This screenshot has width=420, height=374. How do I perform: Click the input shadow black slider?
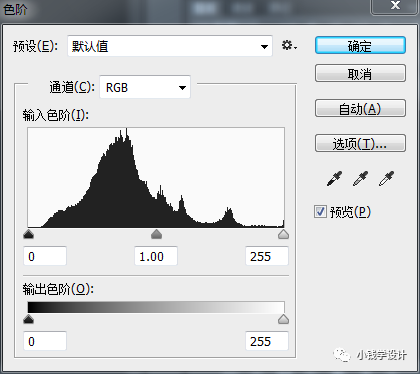(x=29, y=234)
